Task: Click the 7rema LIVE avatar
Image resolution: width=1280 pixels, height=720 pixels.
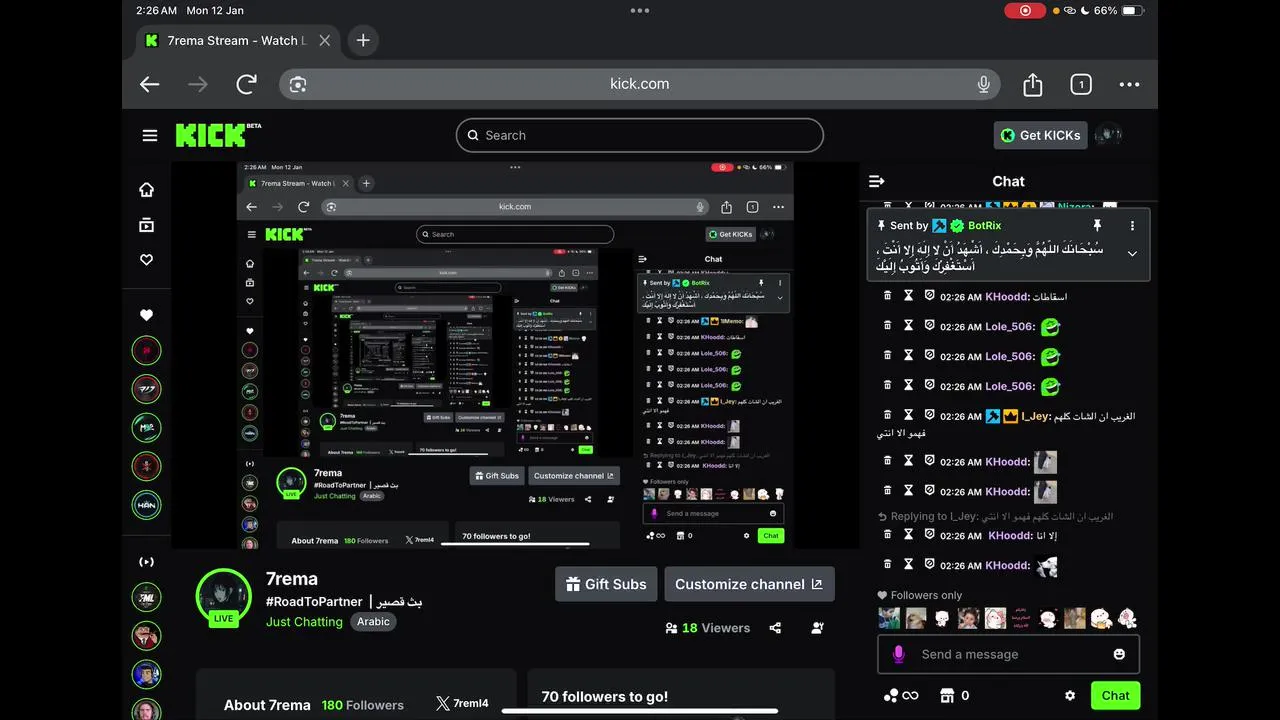Action: coord(223,597)
